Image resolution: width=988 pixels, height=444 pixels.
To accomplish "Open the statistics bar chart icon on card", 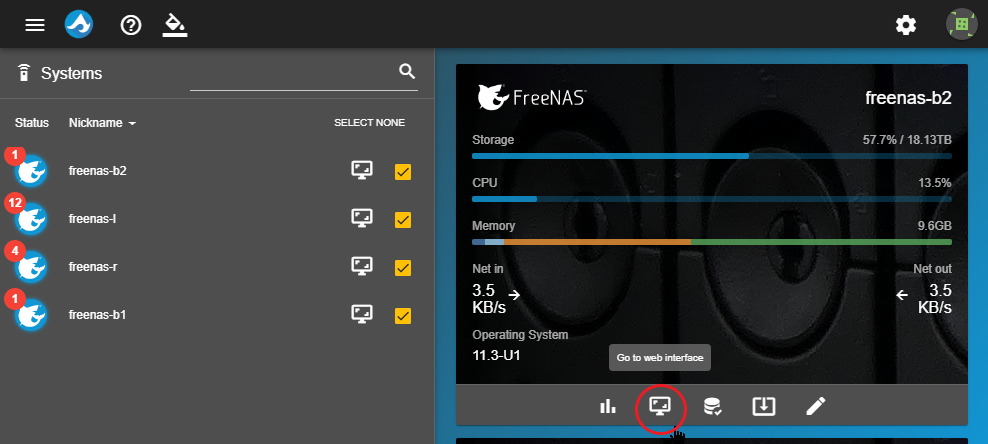I will coord(607,406).
